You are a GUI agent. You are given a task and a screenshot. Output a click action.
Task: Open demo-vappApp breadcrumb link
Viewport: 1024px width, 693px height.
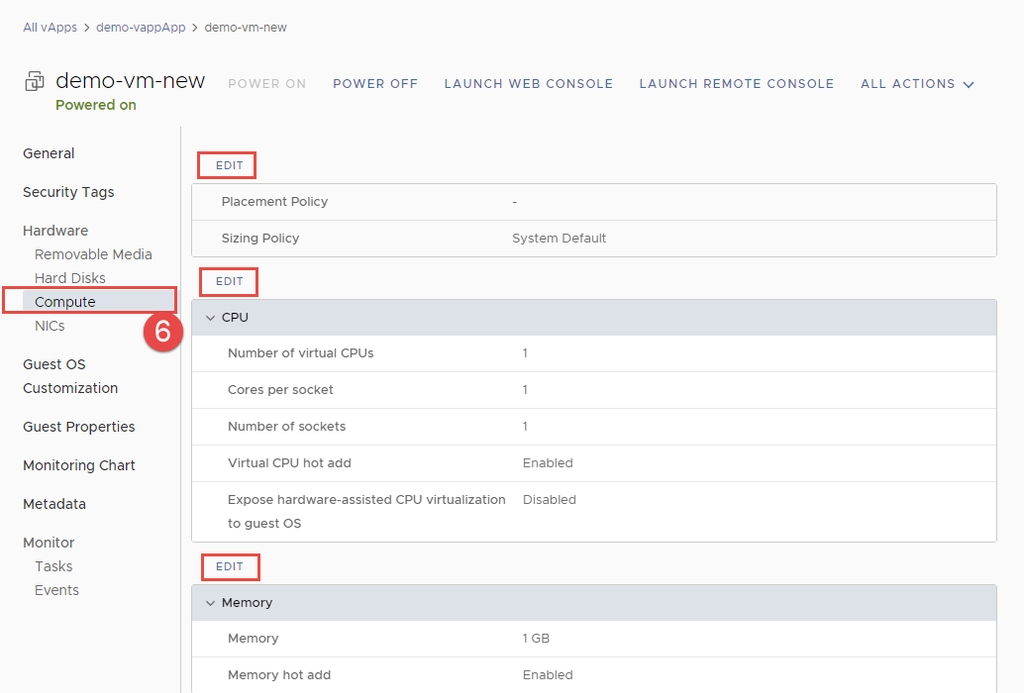141,27
